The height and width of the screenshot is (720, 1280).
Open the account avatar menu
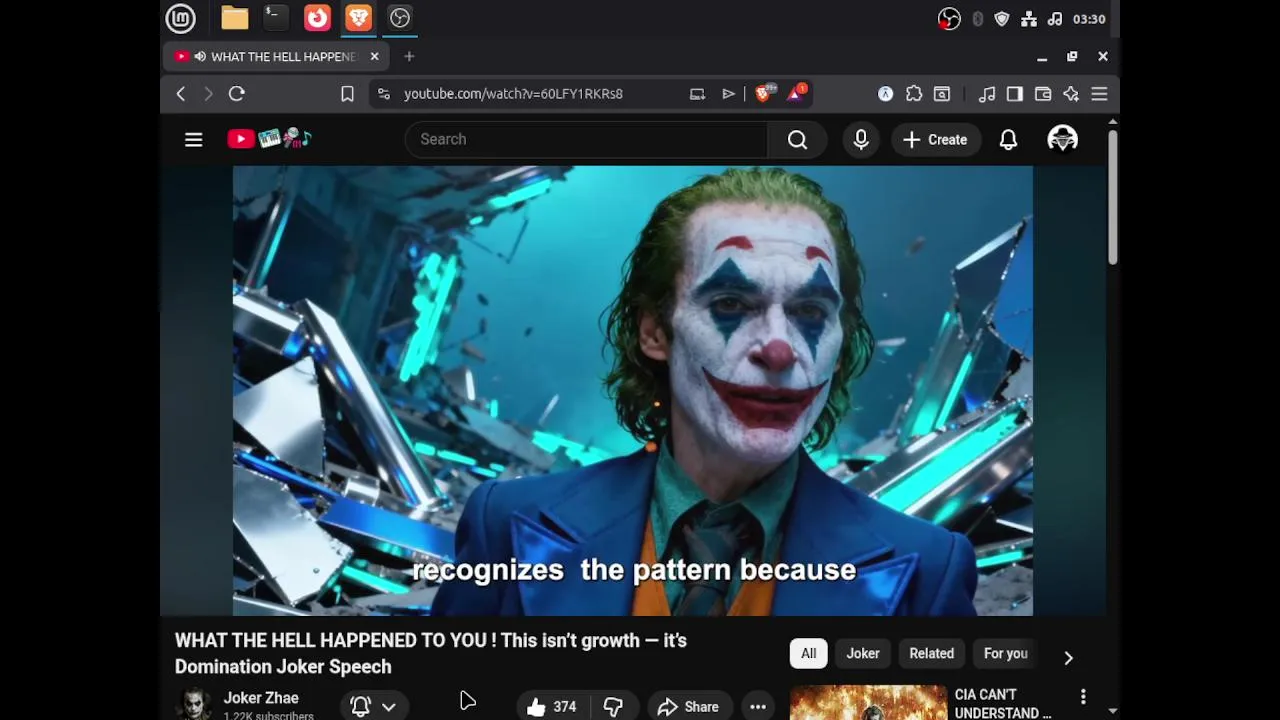[1062, 140]
